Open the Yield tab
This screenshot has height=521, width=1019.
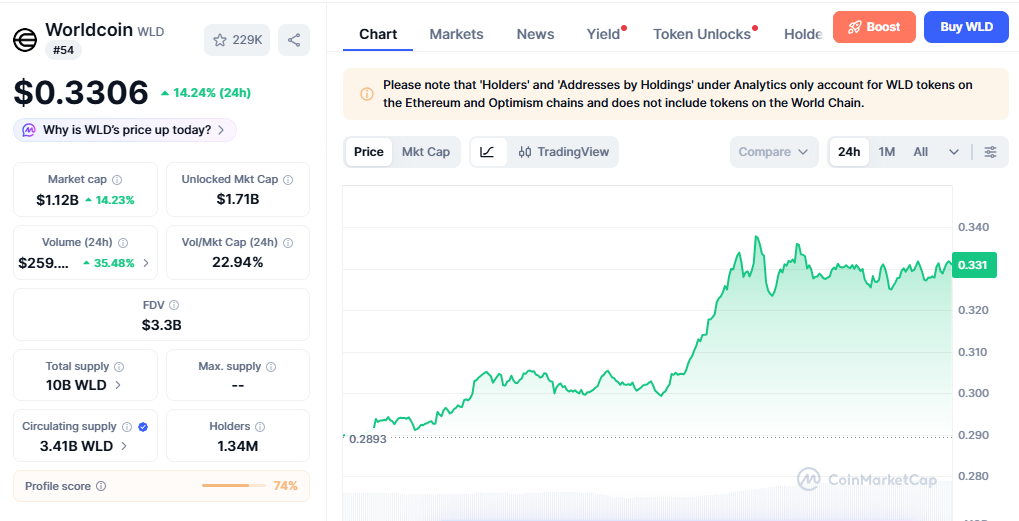[x=604, y=34]
